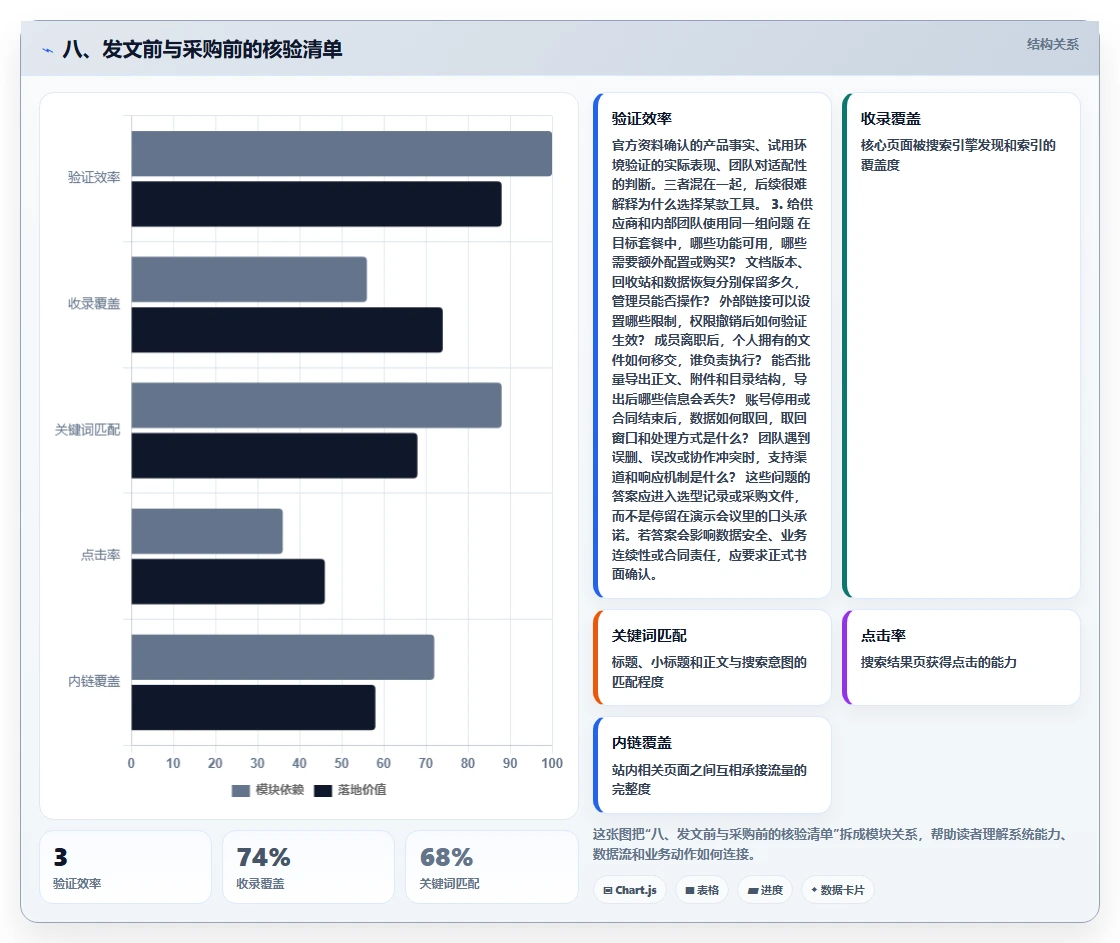The width and height of the screenshot is (1120, 943).
Task: Click the 验证效率 落地价值 dark bar
Action: (x=316, y=204)
